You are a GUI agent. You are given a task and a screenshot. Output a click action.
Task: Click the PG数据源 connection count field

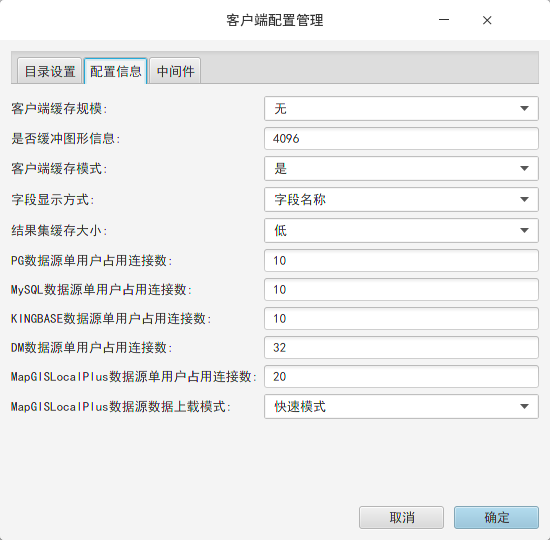coord(401,260)
